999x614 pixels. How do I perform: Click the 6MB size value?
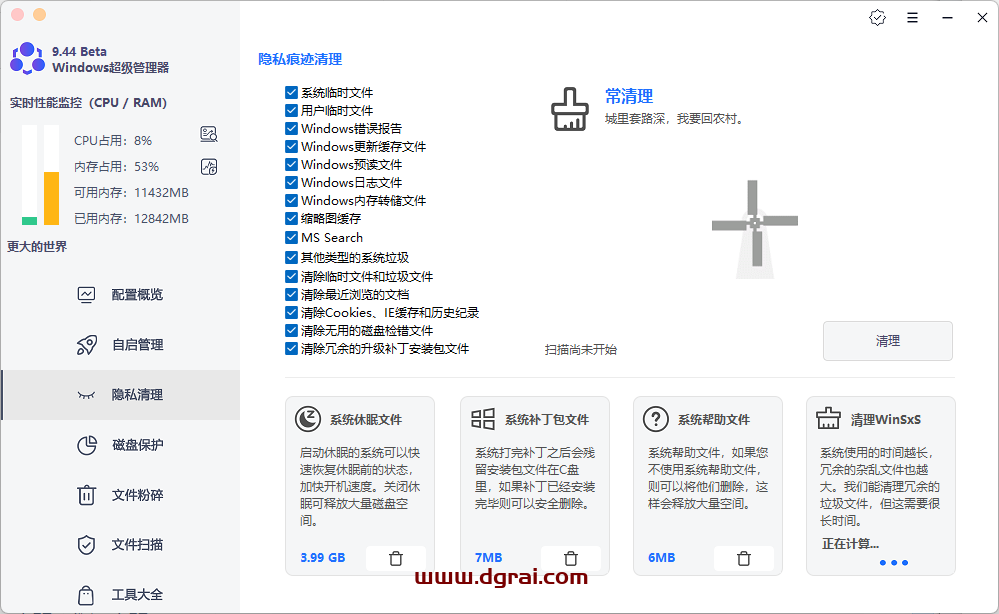click(661, 558)
